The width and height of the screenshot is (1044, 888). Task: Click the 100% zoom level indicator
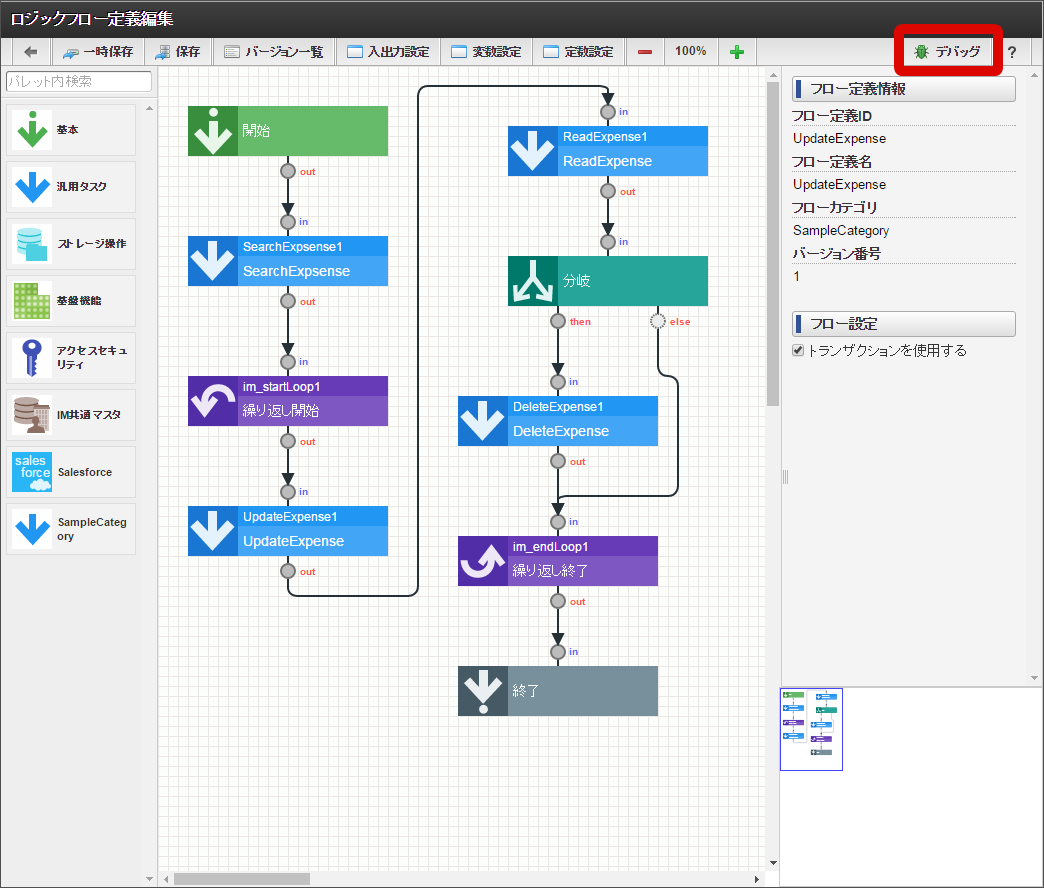(x=690, y=51)
